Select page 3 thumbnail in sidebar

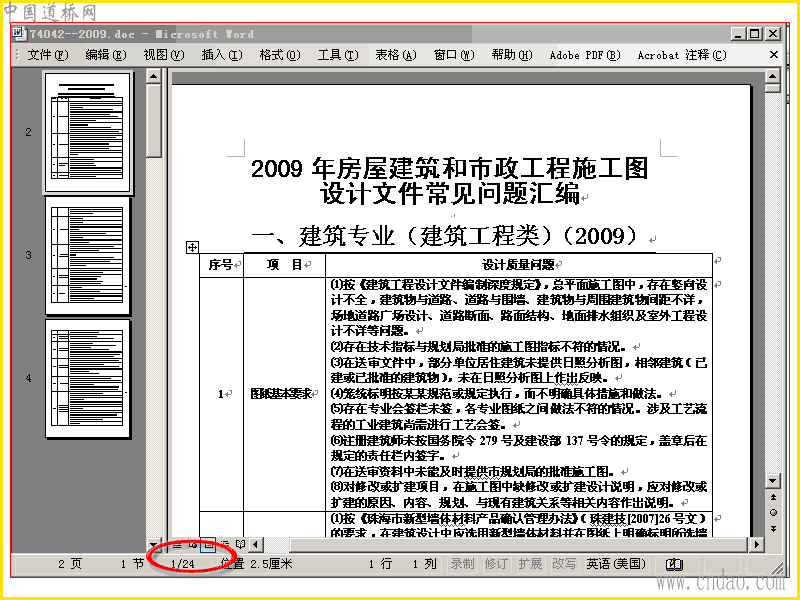tap(87, 255)
